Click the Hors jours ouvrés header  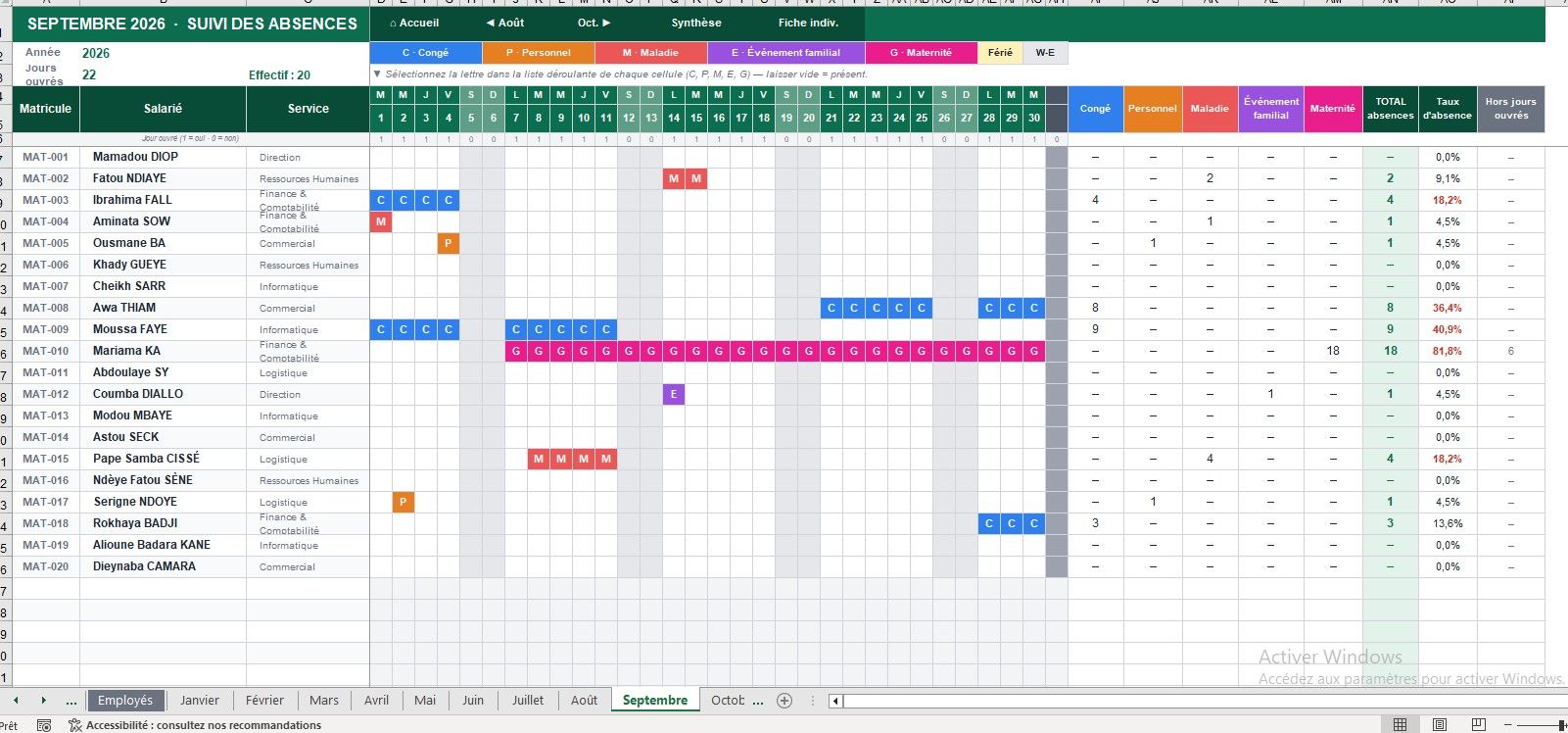pos(1511,109)
